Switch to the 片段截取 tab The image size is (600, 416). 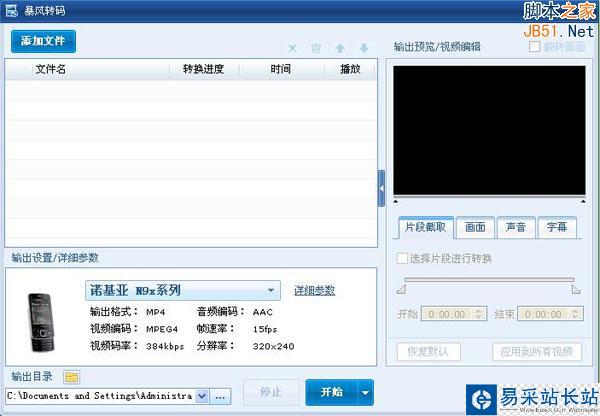coord(426,227)
